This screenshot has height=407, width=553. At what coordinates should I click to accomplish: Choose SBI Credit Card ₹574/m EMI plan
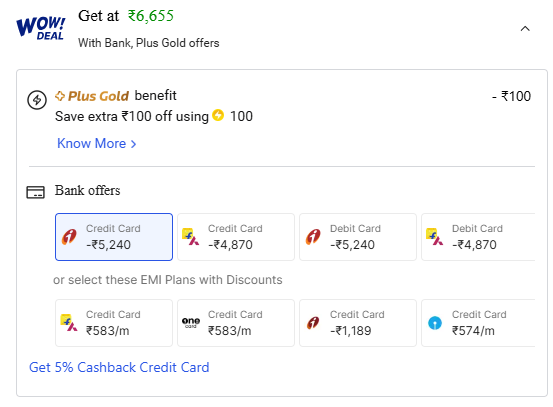pyautogui.click(x=478, y=323)
